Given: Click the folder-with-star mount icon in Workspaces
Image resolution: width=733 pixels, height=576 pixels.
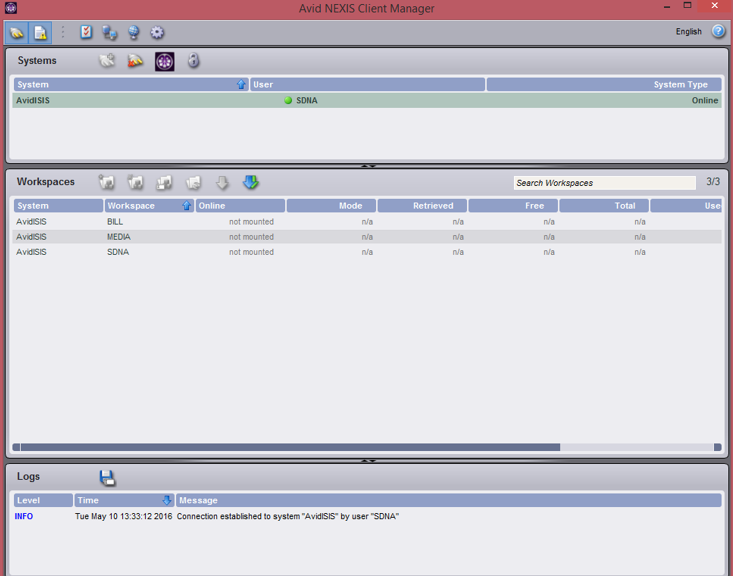Looking at the screenshot, I should (107, 182).
